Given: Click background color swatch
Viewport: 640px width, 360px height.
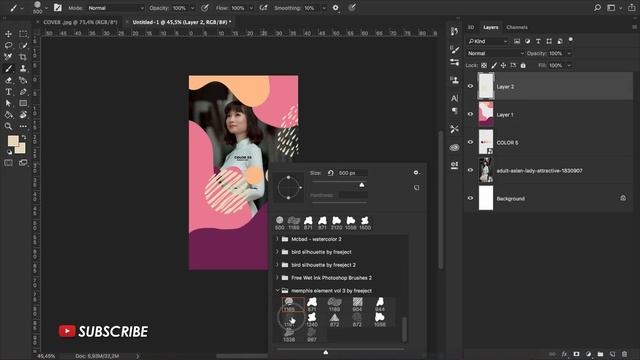Looking at the screenshot, I should tap(21, 149).
